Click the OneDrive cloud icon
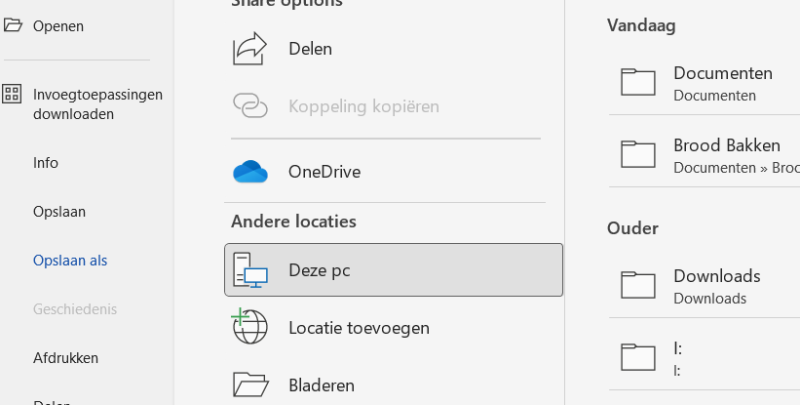This screenshot has height=405, width=800. pos(250,172)
